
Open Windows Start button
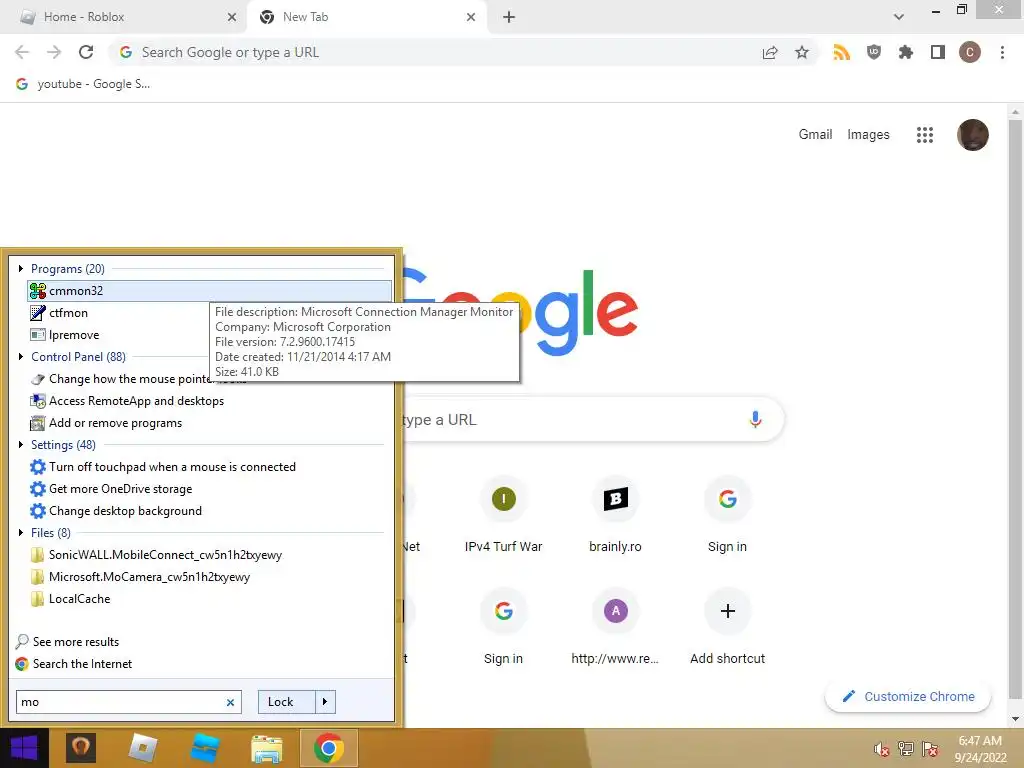tap(24, 748)
